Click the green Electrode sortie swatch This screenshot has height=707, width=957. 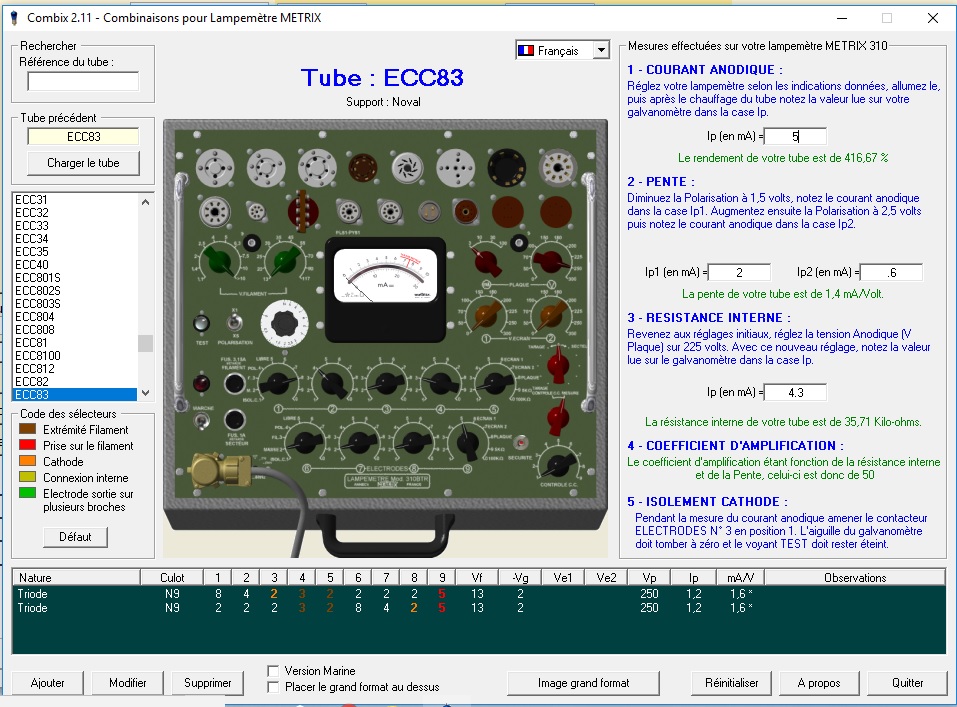coord(27,493)
